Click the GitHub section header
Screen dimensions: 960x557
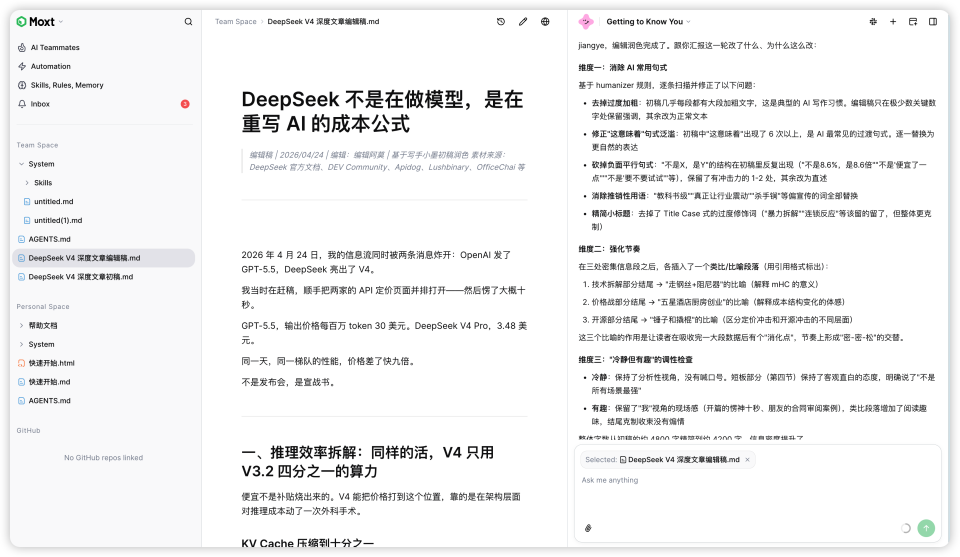click(28, 431)
